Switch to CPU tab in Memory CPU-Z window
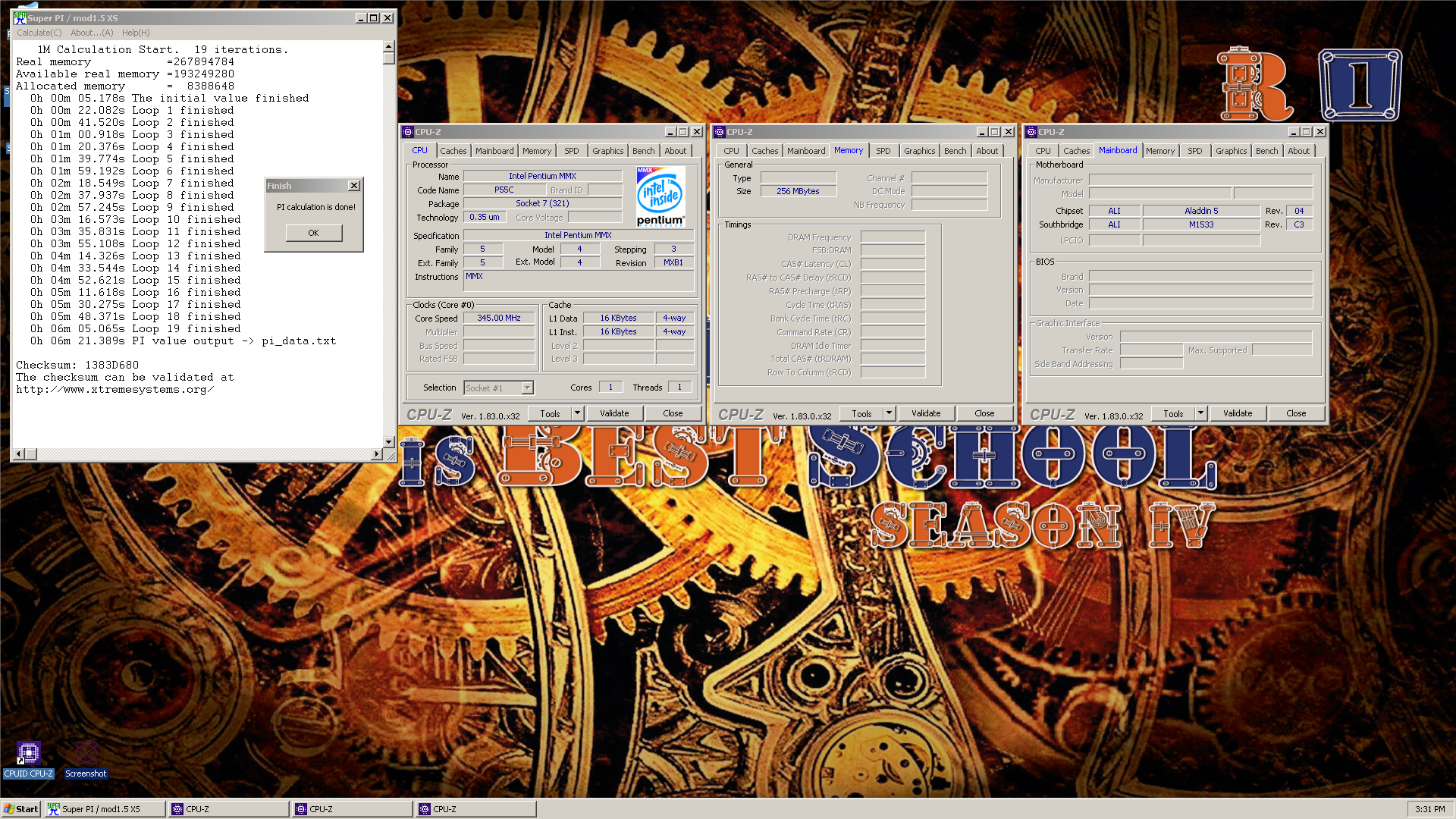The width and height of the screenshot is (1456, 819). [731, 151]
